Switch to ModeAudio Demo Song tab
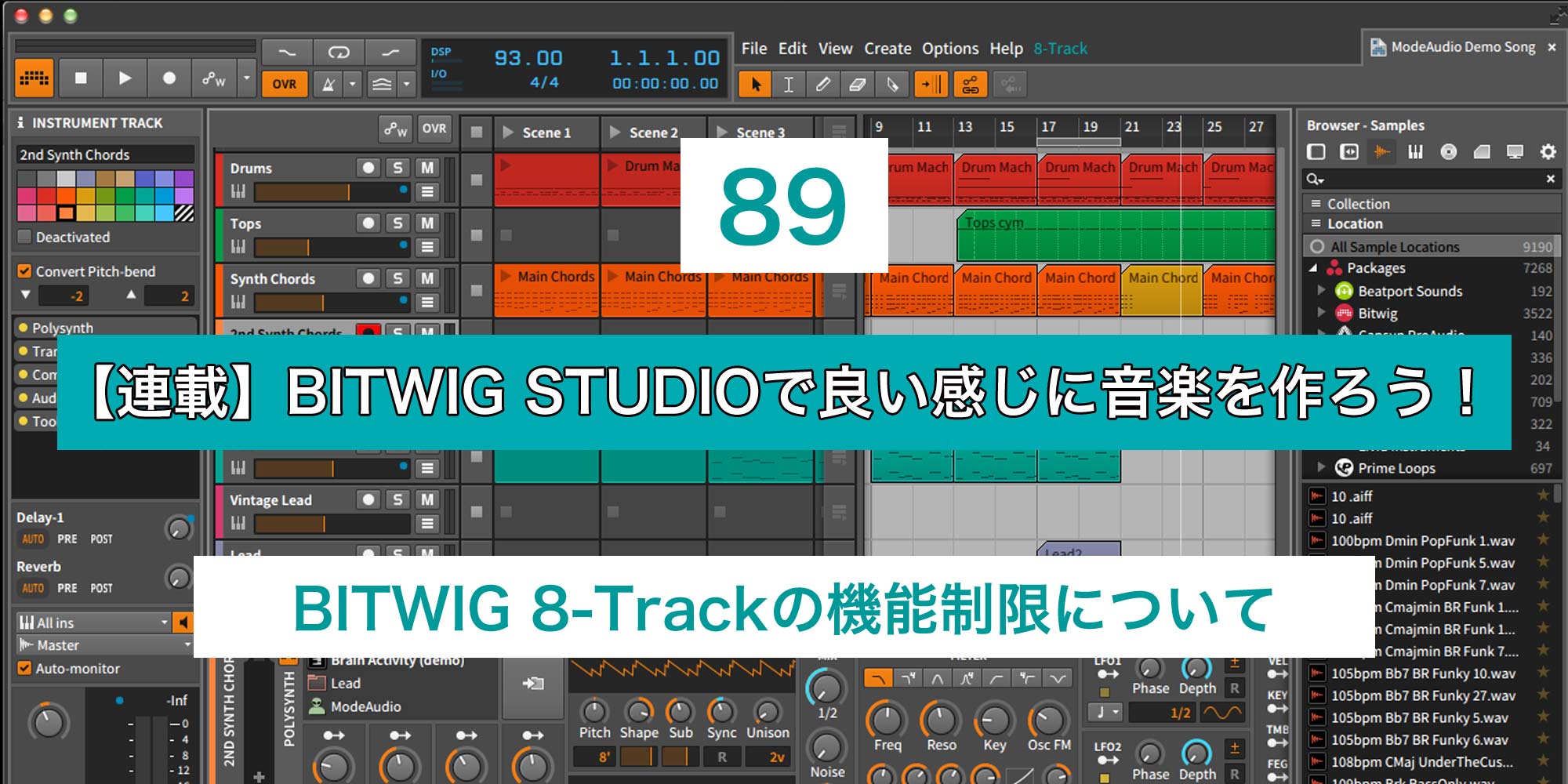 coord(1463,47)
